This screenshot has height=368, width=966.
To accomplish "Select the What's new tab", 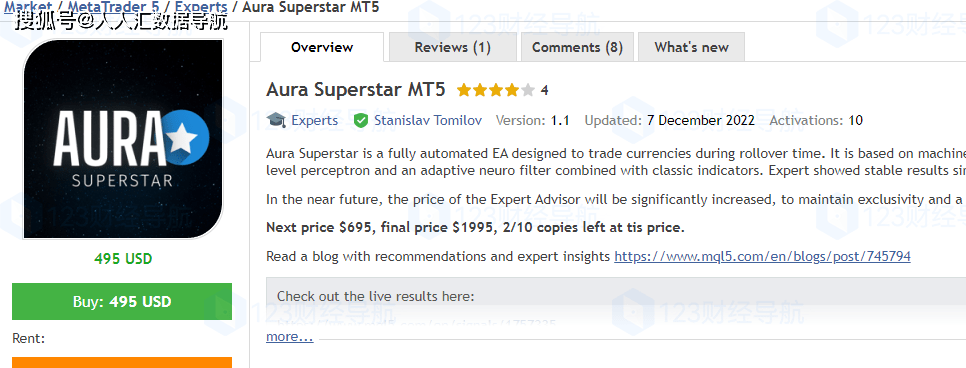I will [x=691, y=47].
